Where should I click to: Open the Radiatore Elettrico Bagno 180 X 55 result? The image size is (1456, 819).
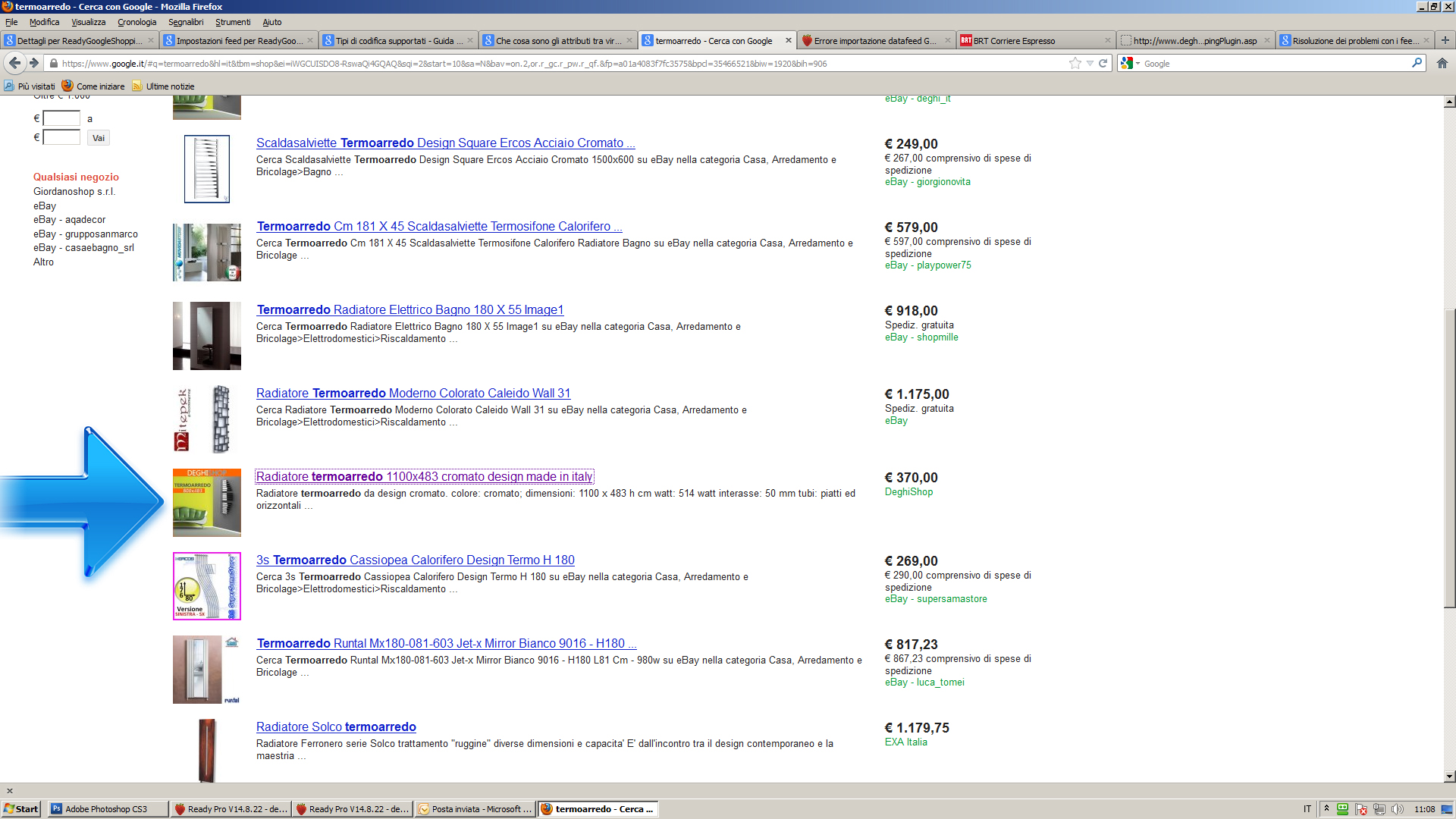[410, 309]
